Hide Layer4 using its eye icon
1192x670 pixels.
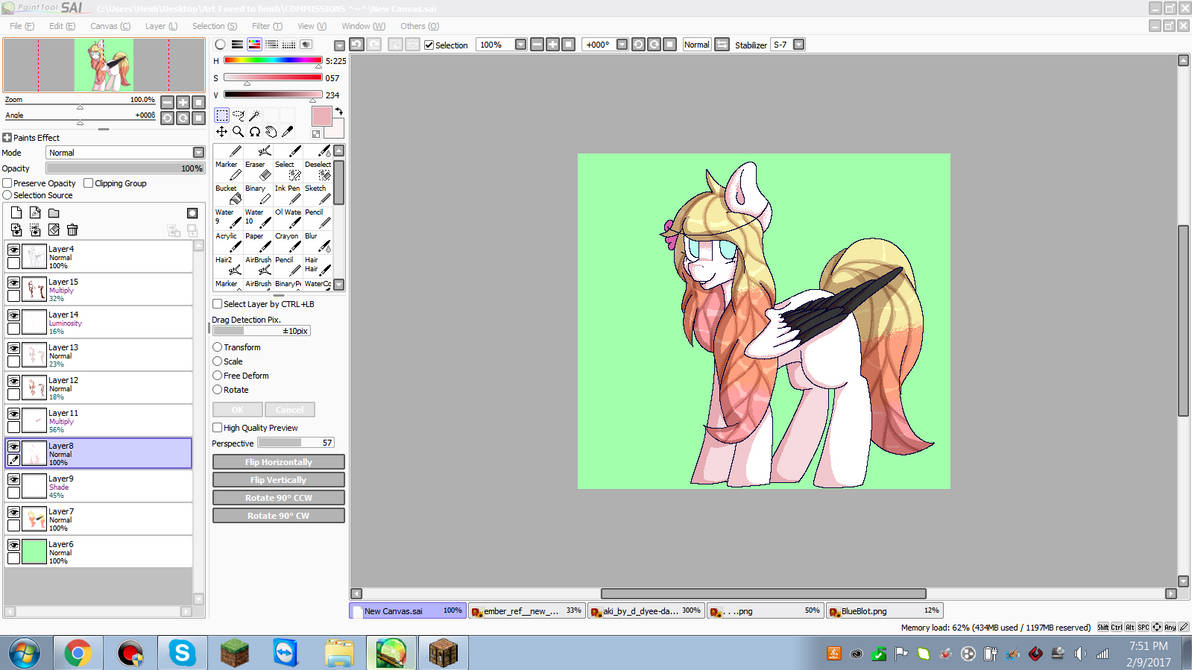(14, 249)
